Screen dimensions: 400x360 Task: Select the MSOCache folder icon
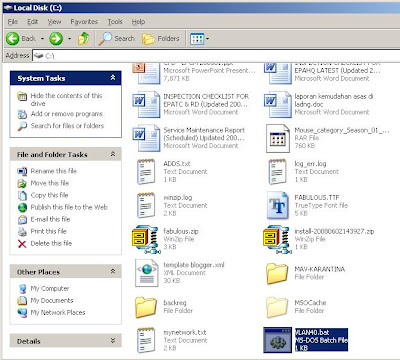point(277,307)
